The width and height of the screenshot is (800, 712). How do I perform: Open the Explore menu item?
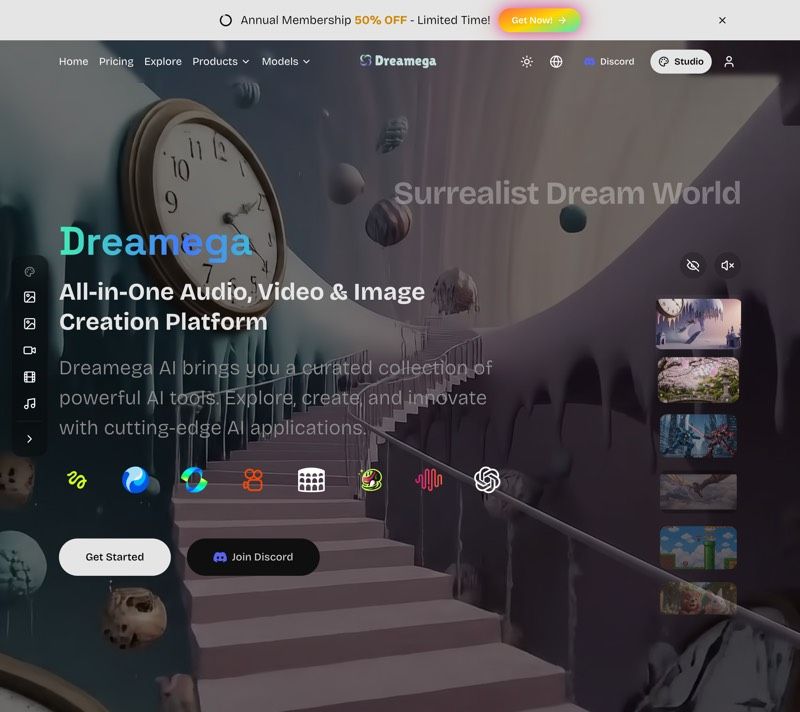(x=163, y=61)
